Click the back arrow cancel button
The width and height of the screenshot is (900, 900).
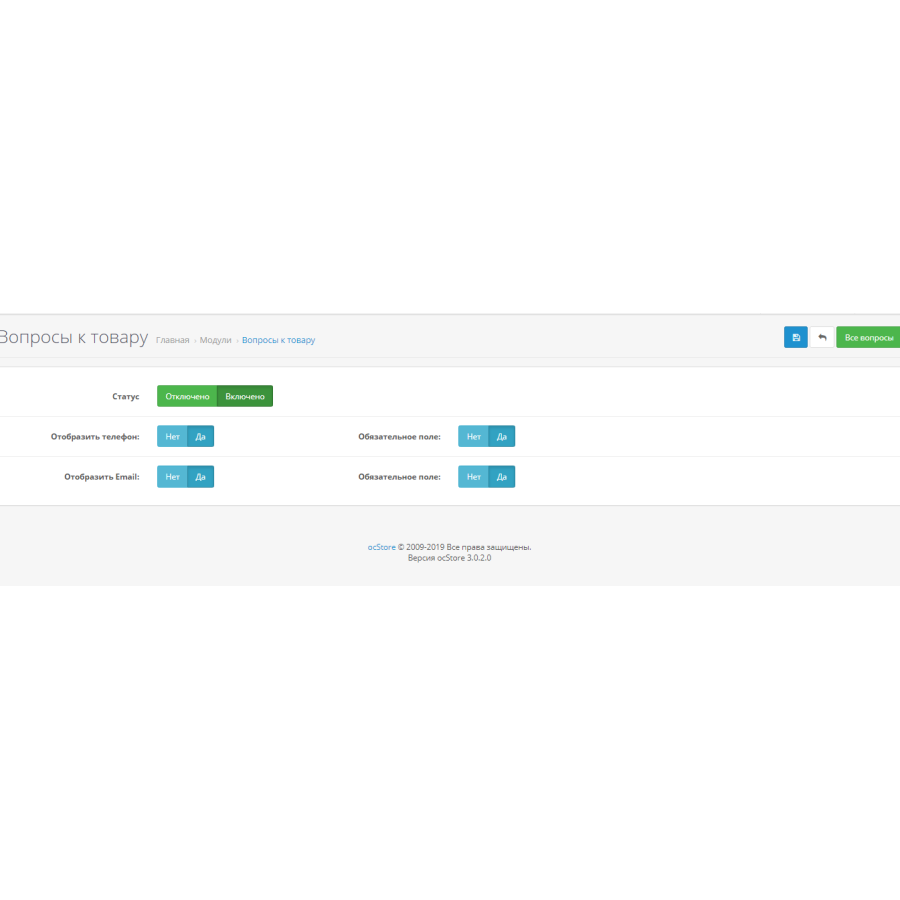[x=822, y=337]
